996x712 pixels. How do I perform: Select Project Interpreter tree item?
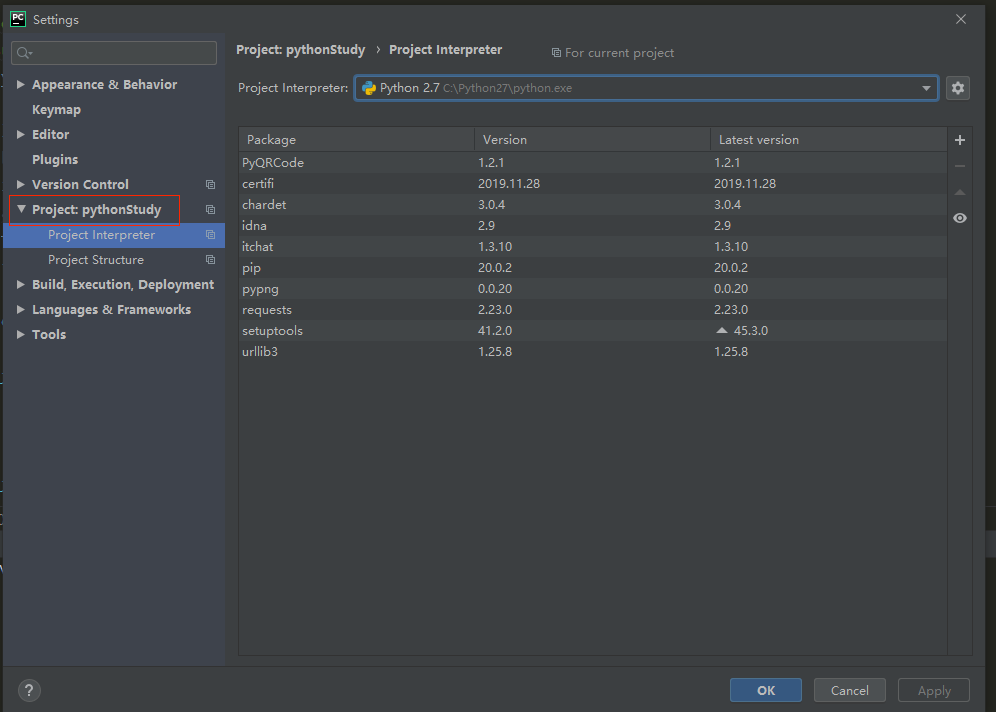tap(114, 235)
